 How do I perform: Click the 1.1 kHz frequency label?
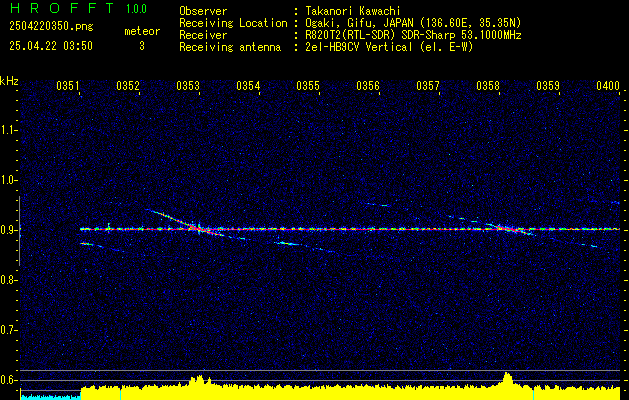click(x=9, y=130)
